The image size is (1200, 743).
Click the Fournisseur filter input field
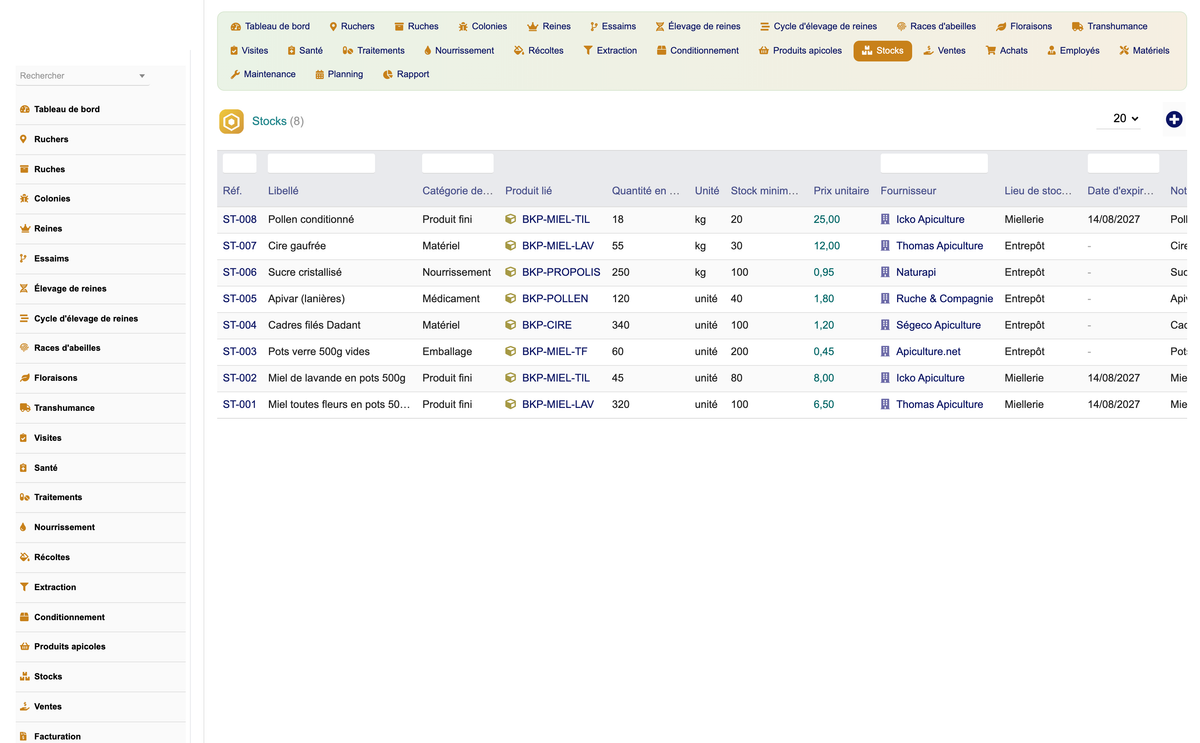click(934, 163)
